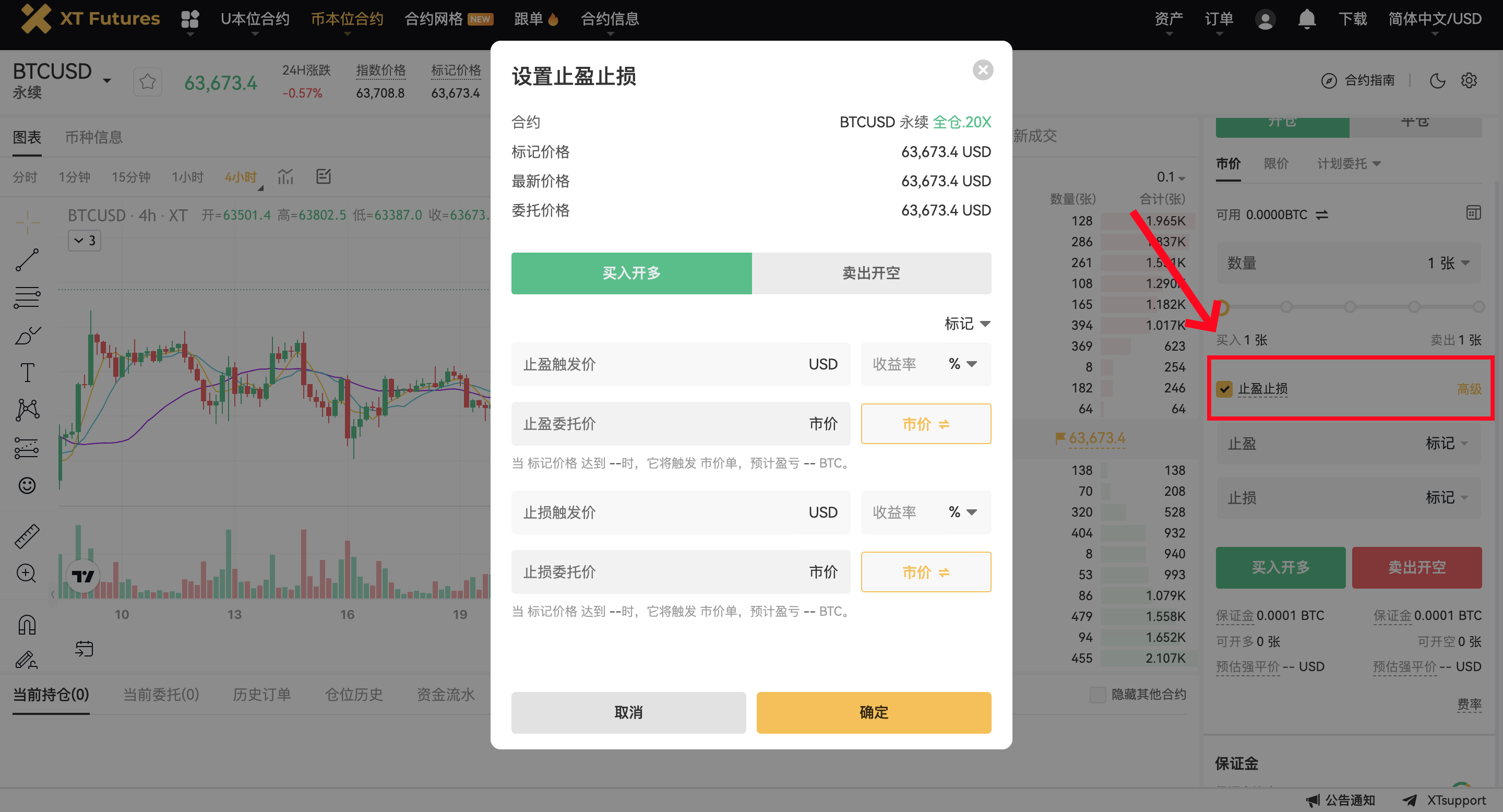Open the user profile avatar icon
This screenshot has height=812, width=1503.
(x=1265, y=19)
